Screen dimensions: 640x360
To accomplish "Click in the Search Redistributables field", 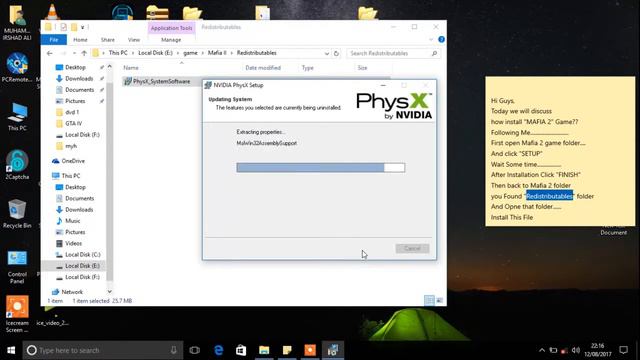I will (393, 53).
